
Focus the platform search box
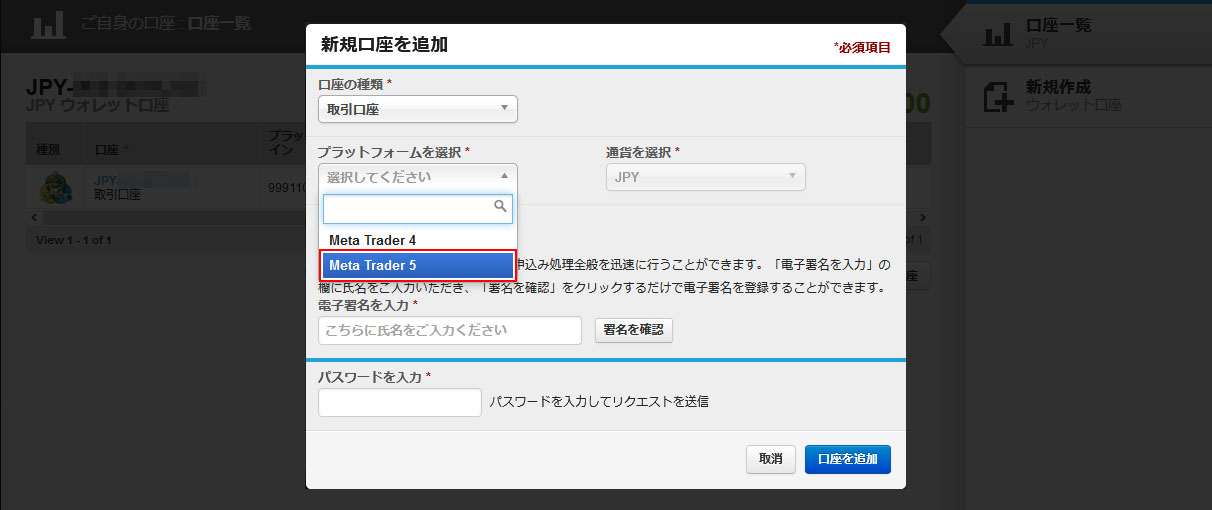point(418,209)
